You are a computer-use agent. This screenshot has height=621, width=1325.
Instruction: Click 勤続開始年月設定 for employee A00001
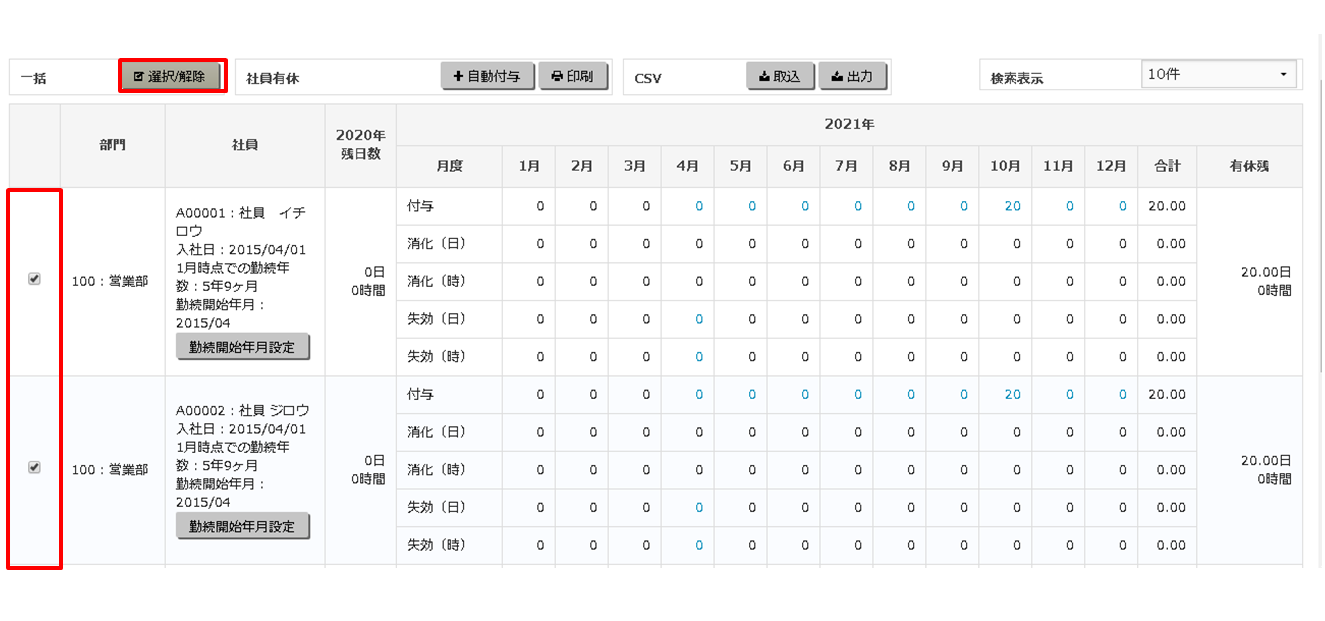pyautogui.click(x=242, y=347)
